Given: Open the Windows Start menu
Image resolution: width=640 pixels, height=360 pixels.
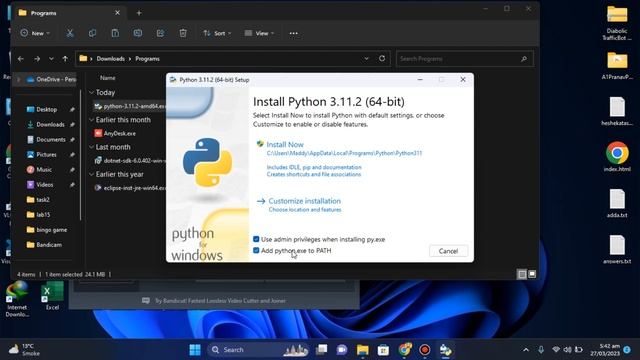Looking at the screenshot, I should 195,350.
